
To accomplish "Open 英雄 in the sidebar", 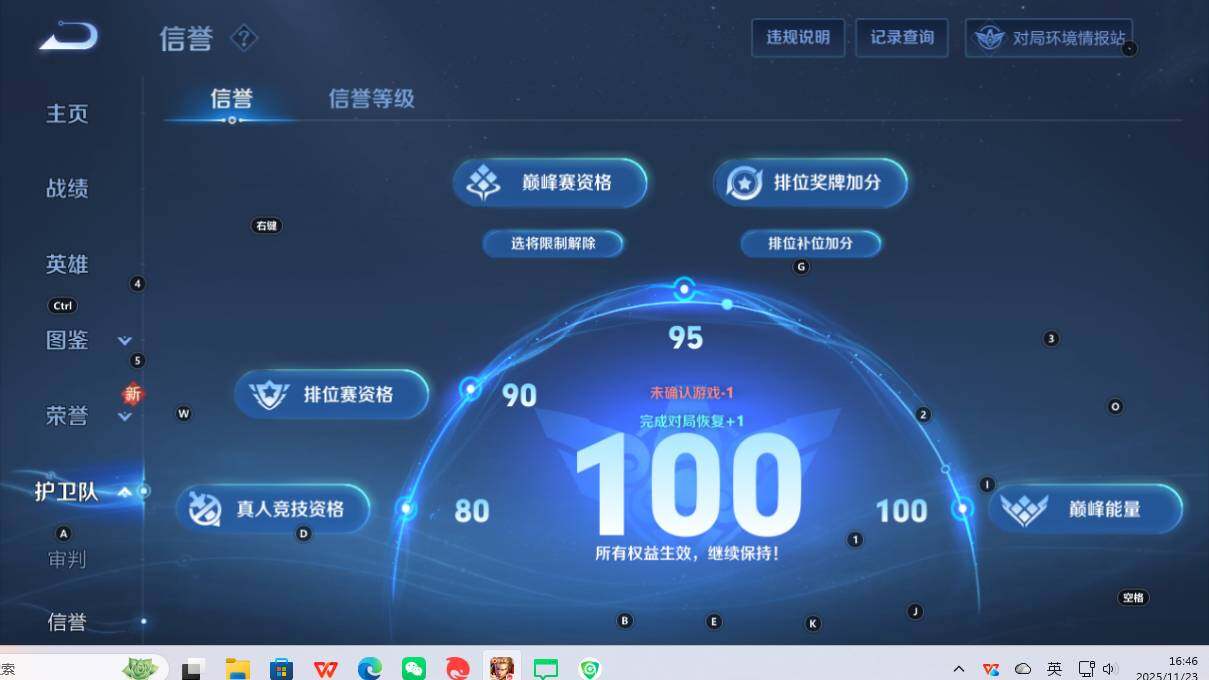I will point(67,264).
